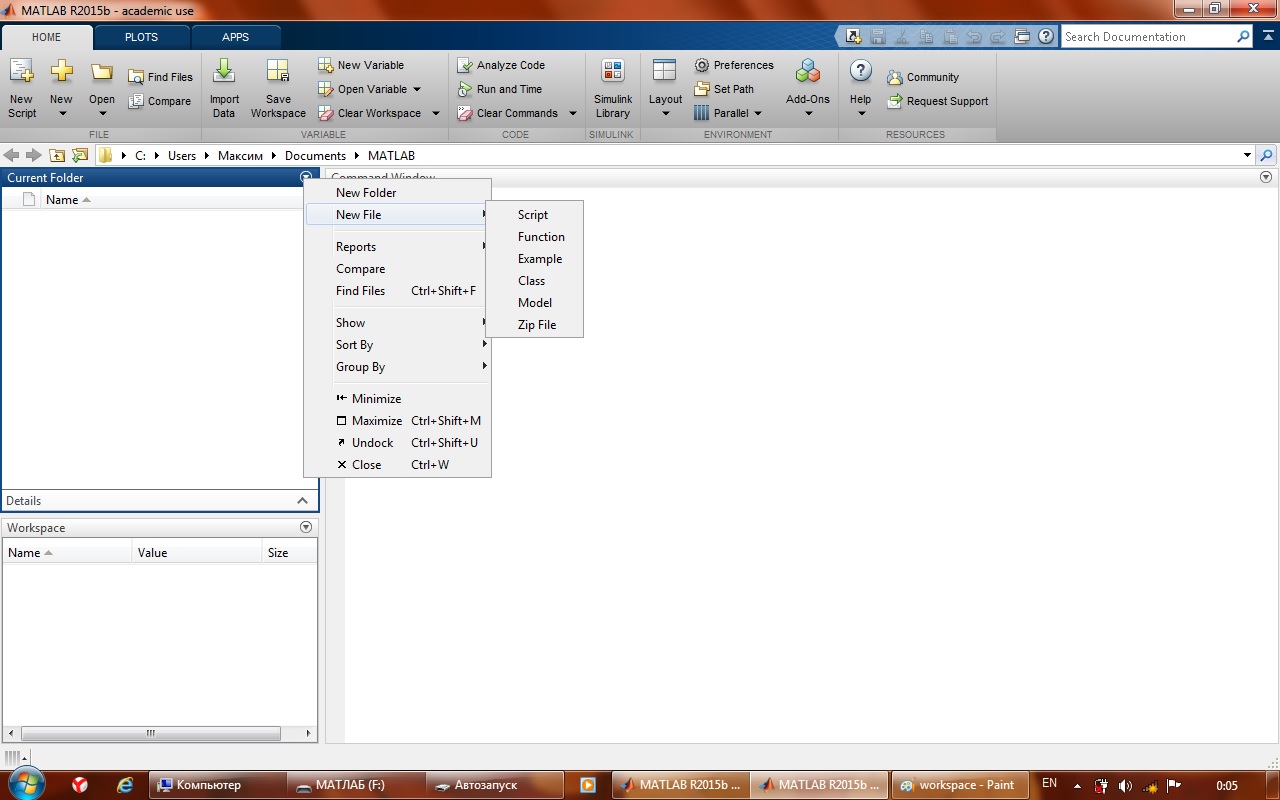Choose New Folder from the context menu
Viewport: 1280px width, 800px height.
pos(397,193)
